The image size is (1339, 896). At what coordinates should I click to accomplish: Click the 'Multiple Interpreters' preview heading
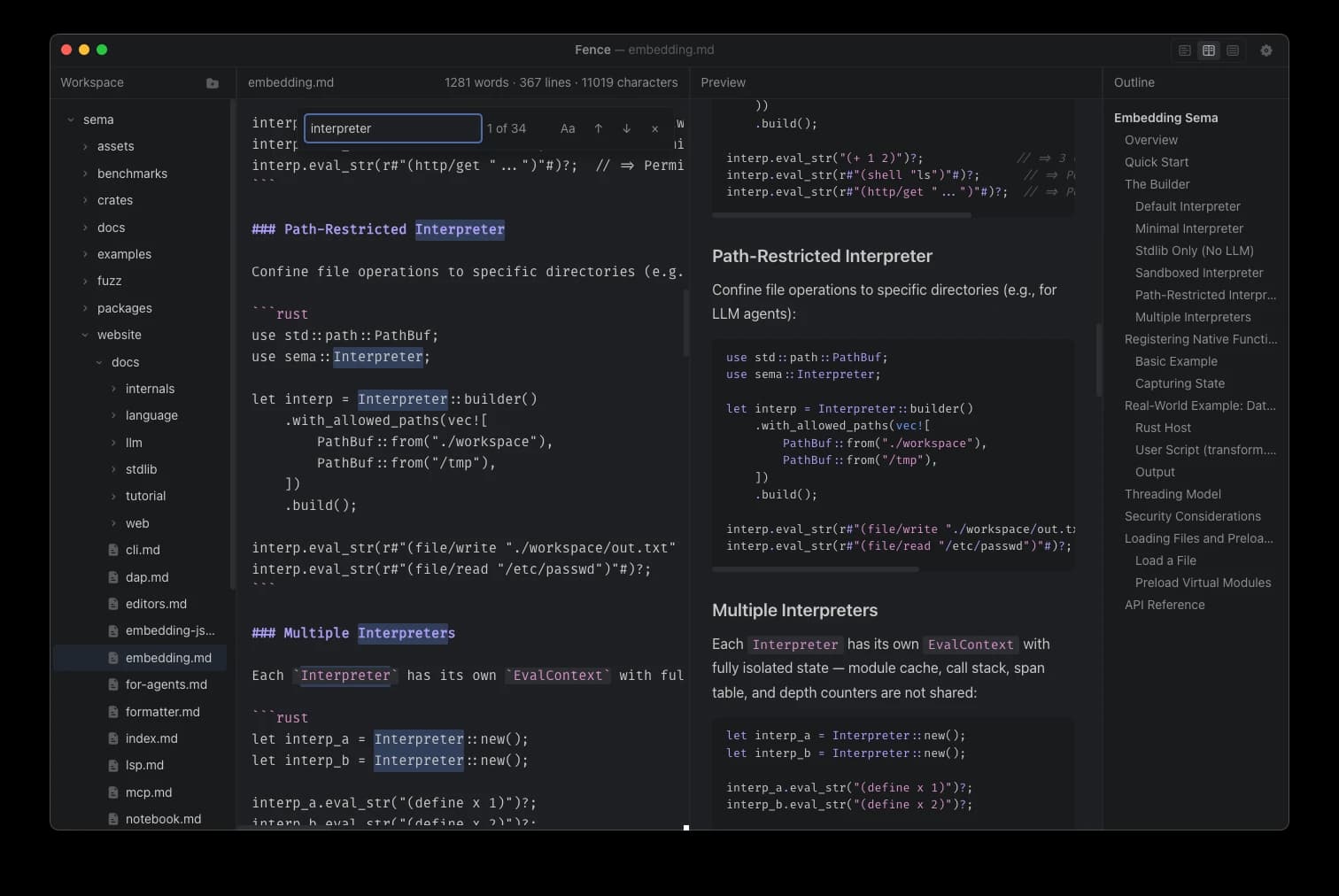[794, 610]
